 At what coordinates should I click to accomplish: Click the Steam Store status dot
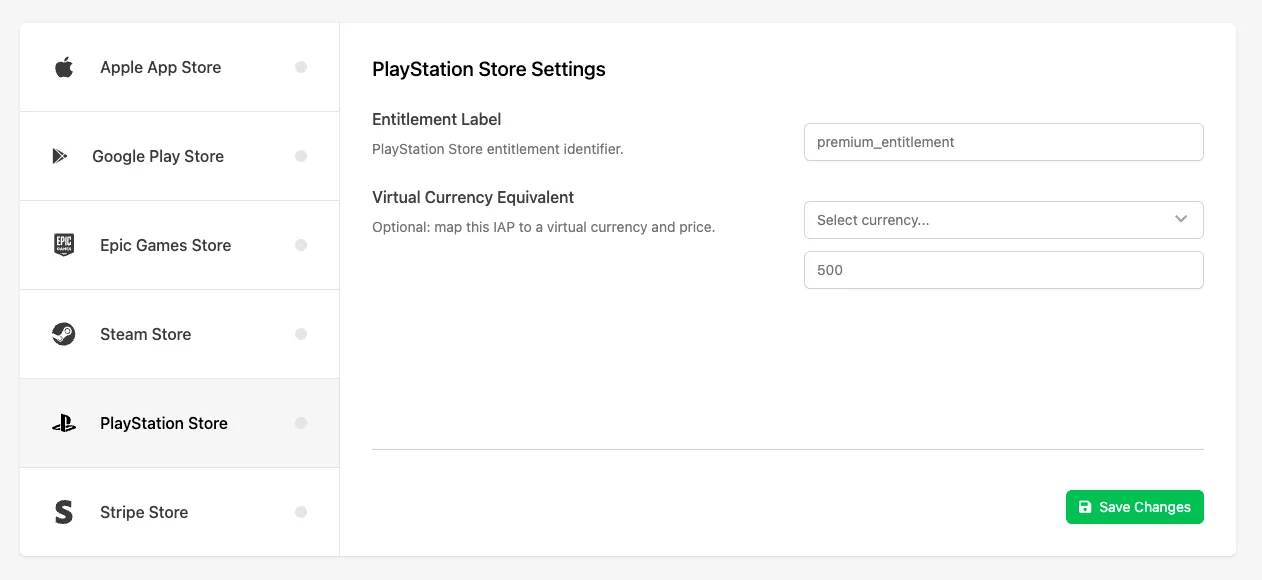pyautogui.click(x=301, y=334)
